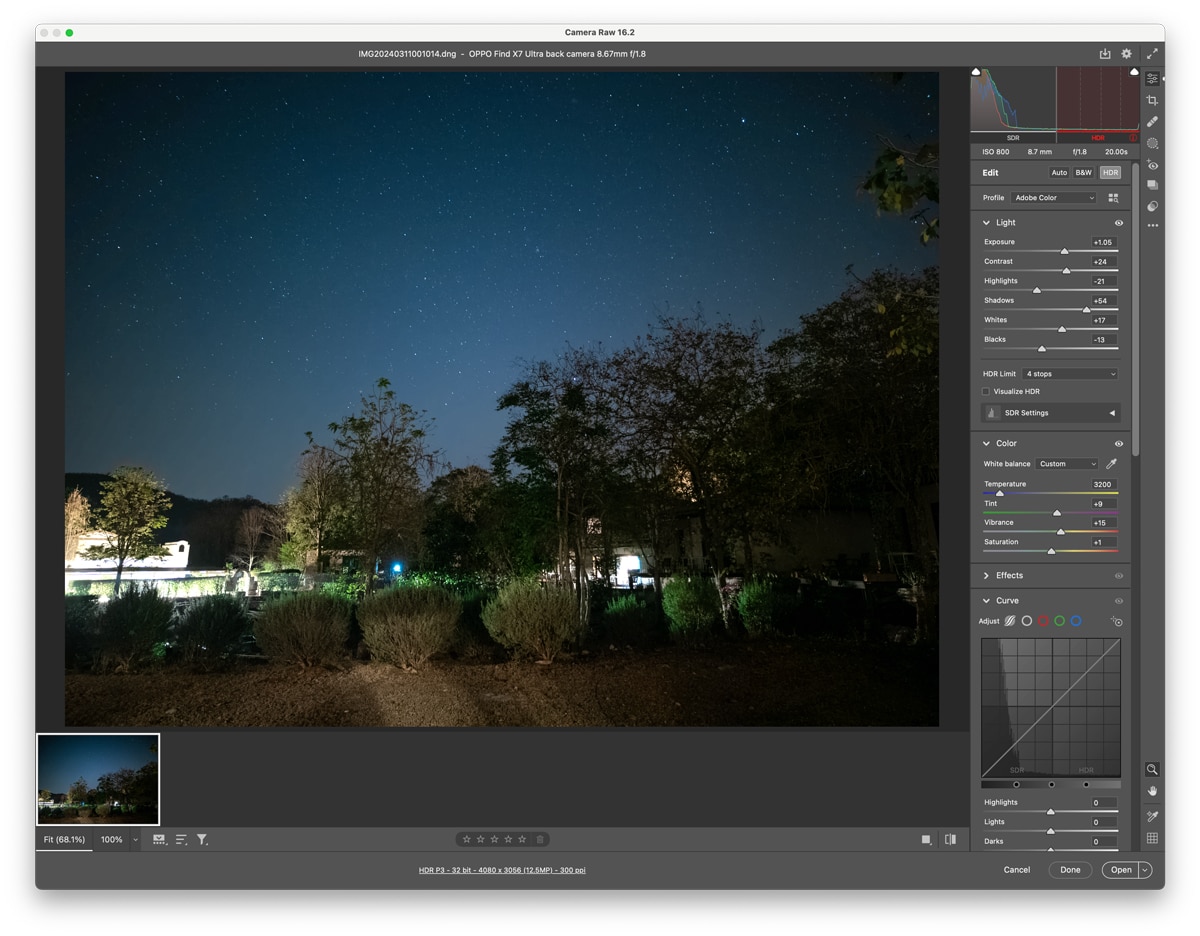Open Camera Raw preferences gear
Viewport: 1200px width, 936px height.
(x=1126, y=54)
